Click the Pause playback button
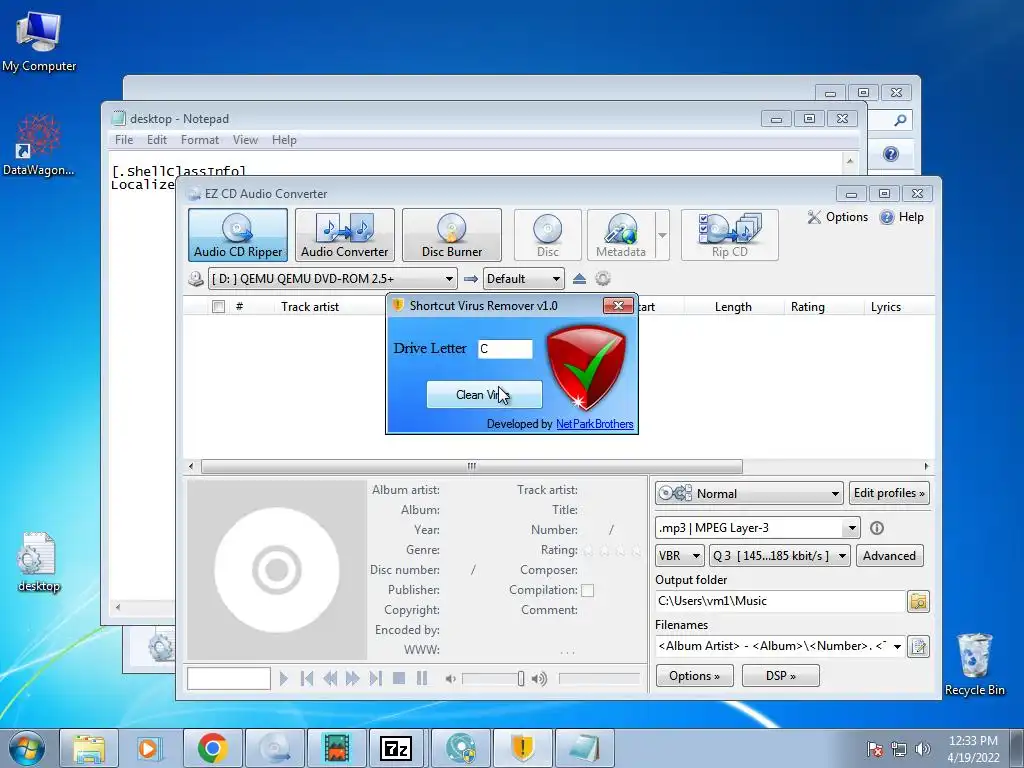 pos(422,679)
